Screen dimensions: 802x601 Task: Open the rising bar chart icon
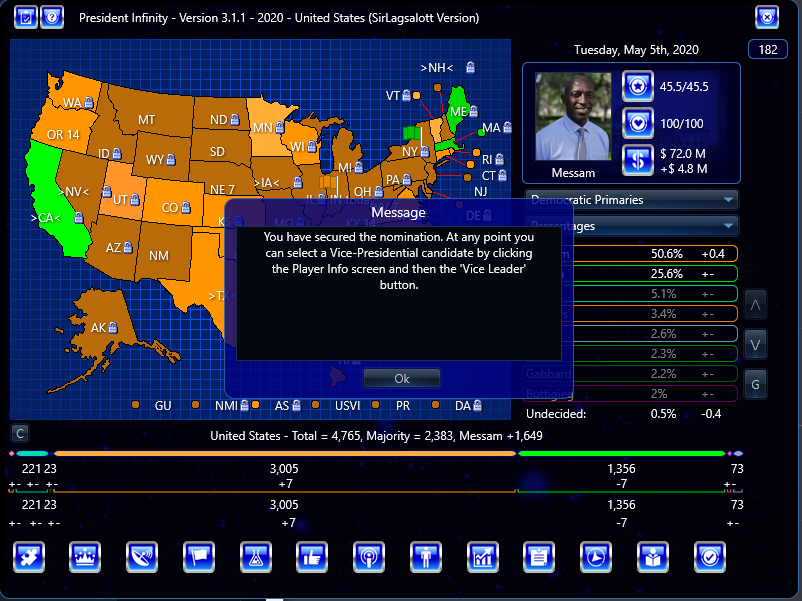coord(482,557)
